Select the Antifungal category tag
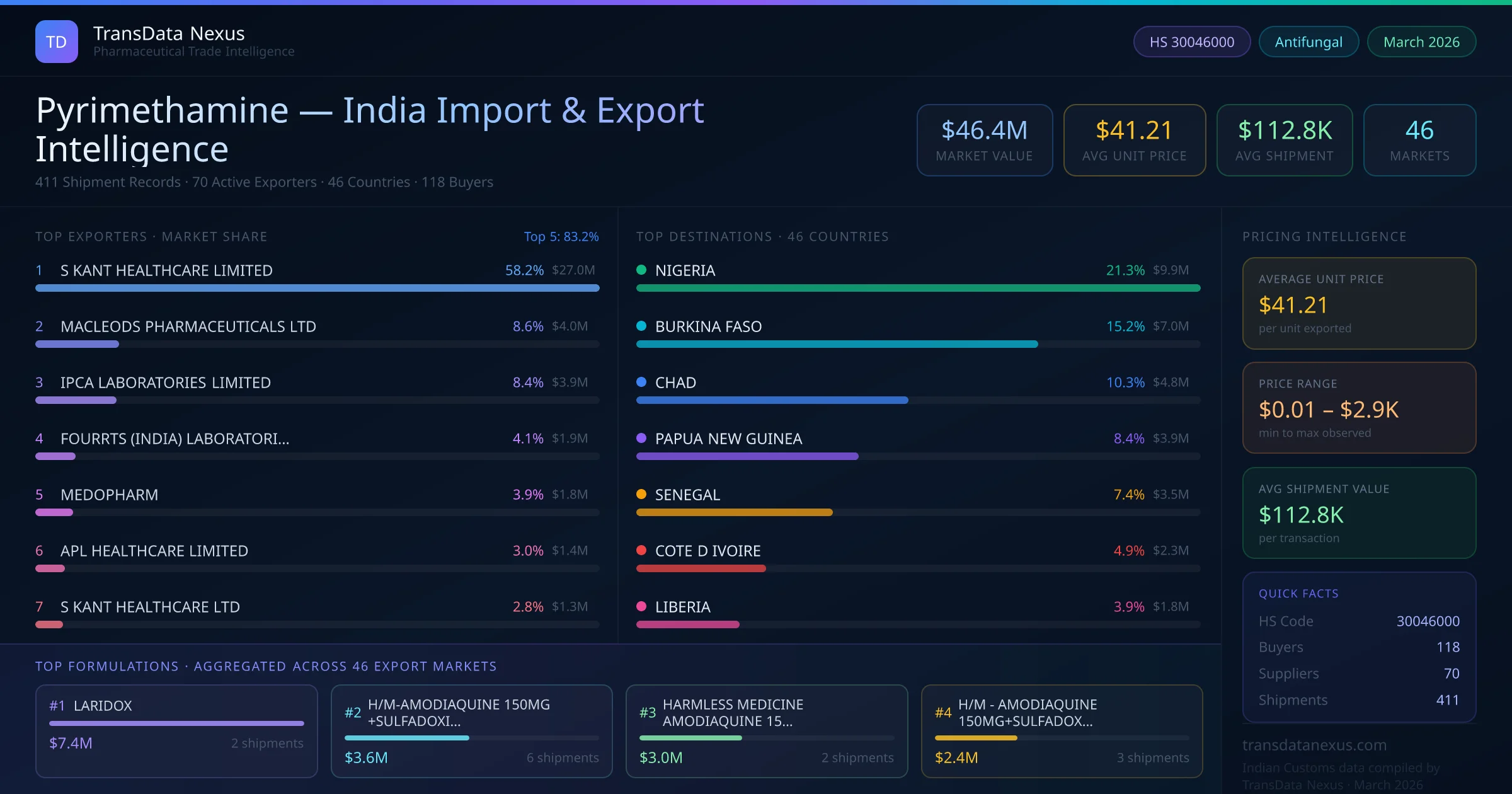The image size is (1512, 794). click(1308, 42)
